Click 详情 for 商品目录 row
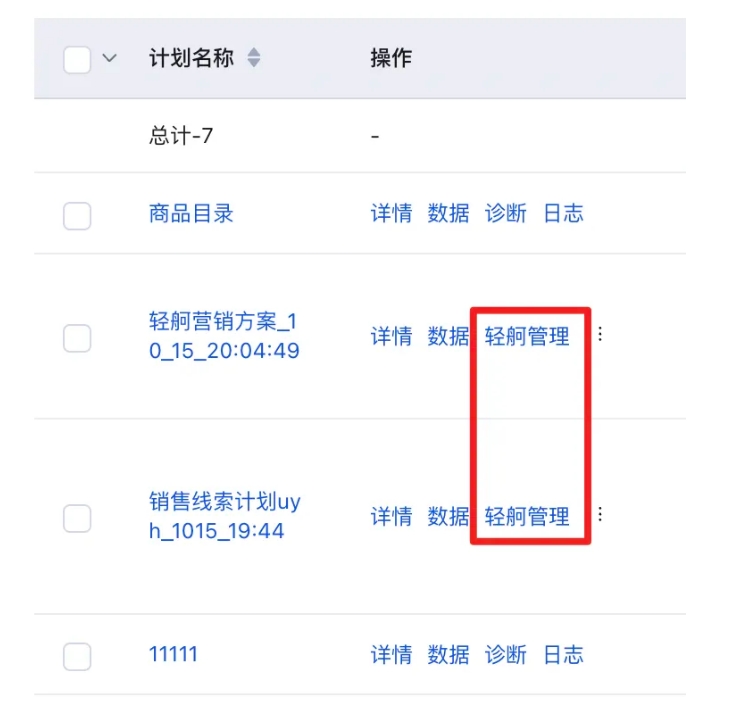 tap(392, 214)
